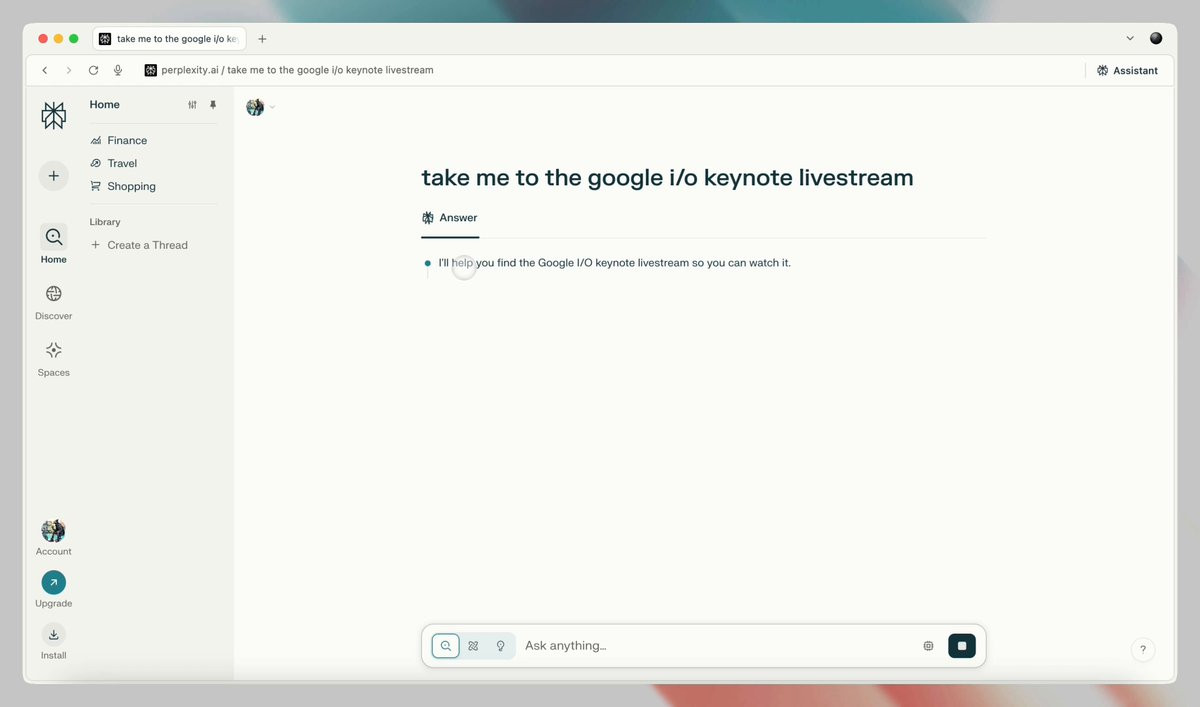Select Research mode icon in input bar
The height and width of the screenshot is (707, 1200).
point(474,646)
